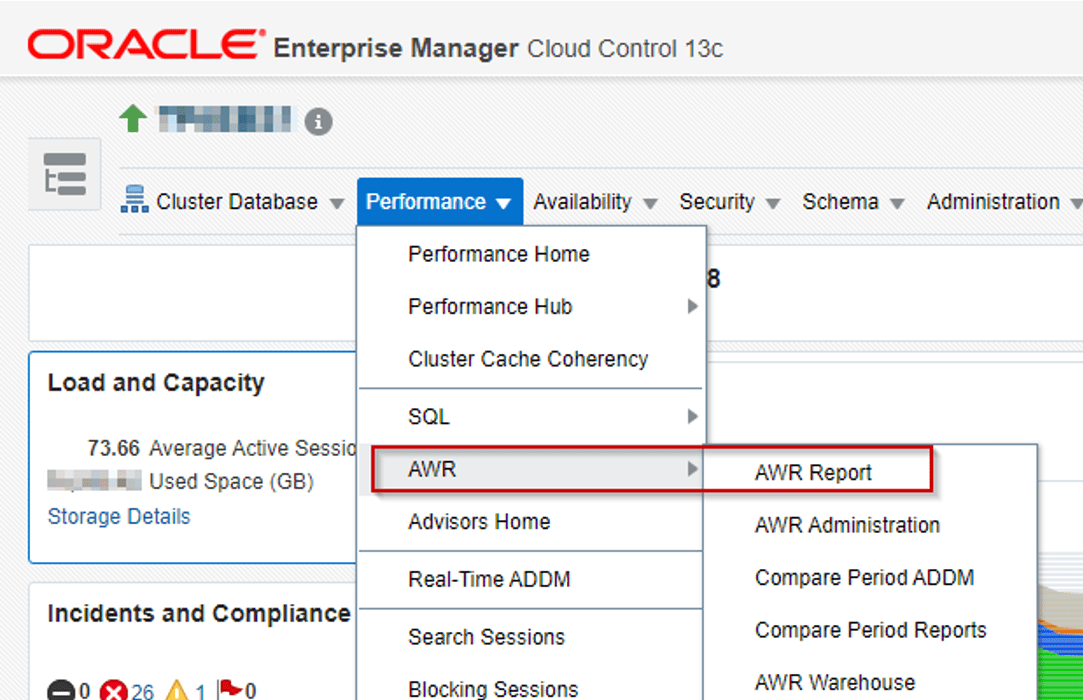Screen dimensions: 1083x700
Task: Collapse the Performance dropdown menu
Action: tap(439, 202)
